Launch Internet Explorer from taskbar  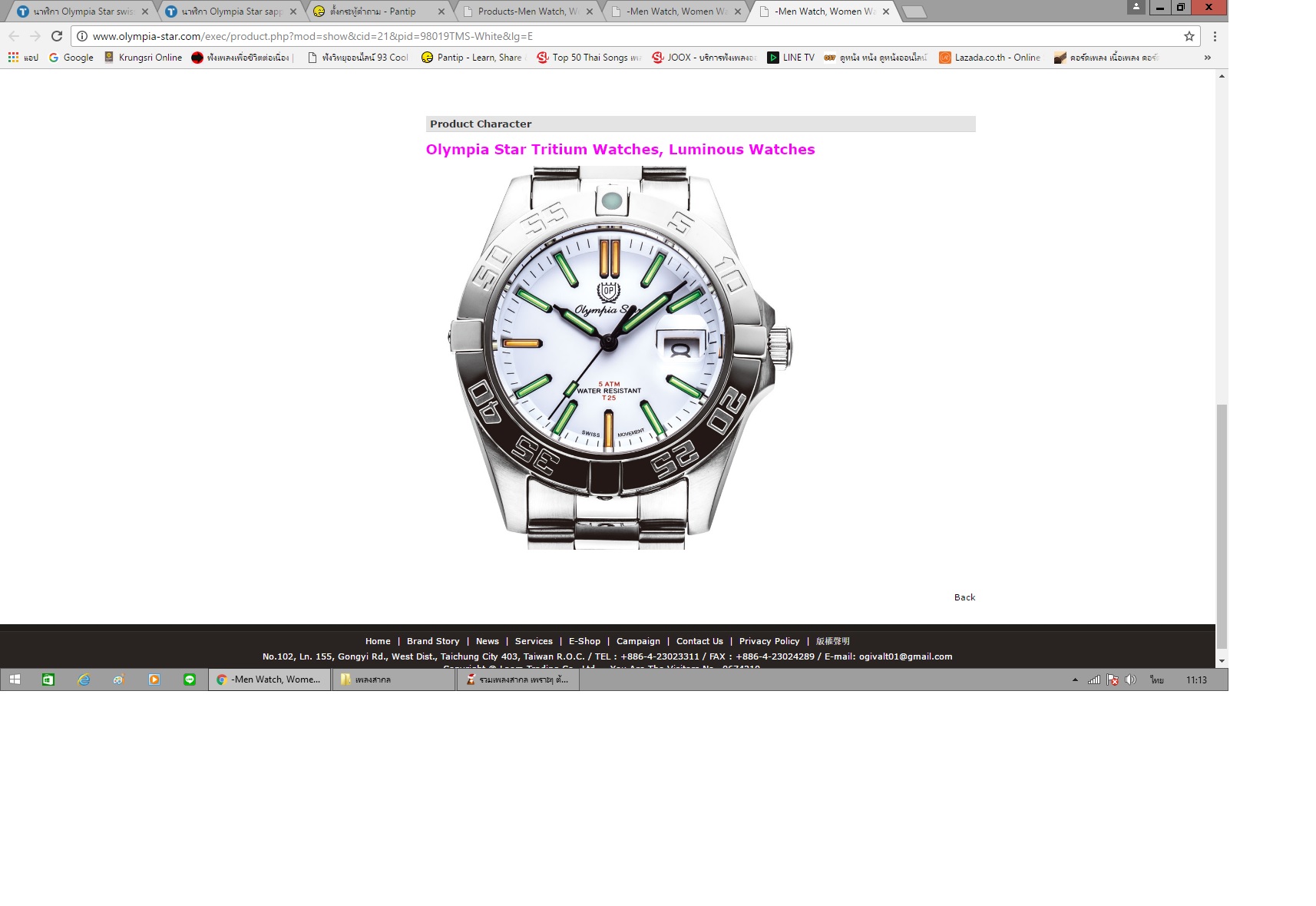point(84,679)
